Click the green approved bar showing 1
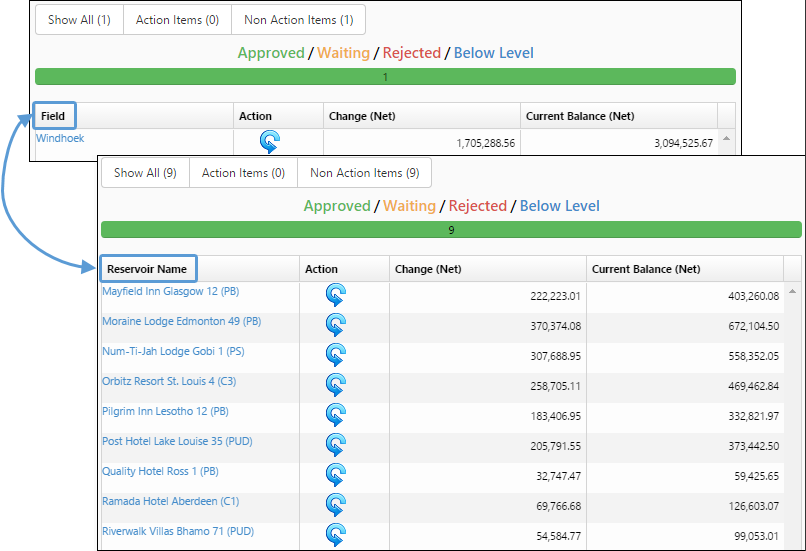Viewport: 806px width, 551px height. [x=386, y=77]
